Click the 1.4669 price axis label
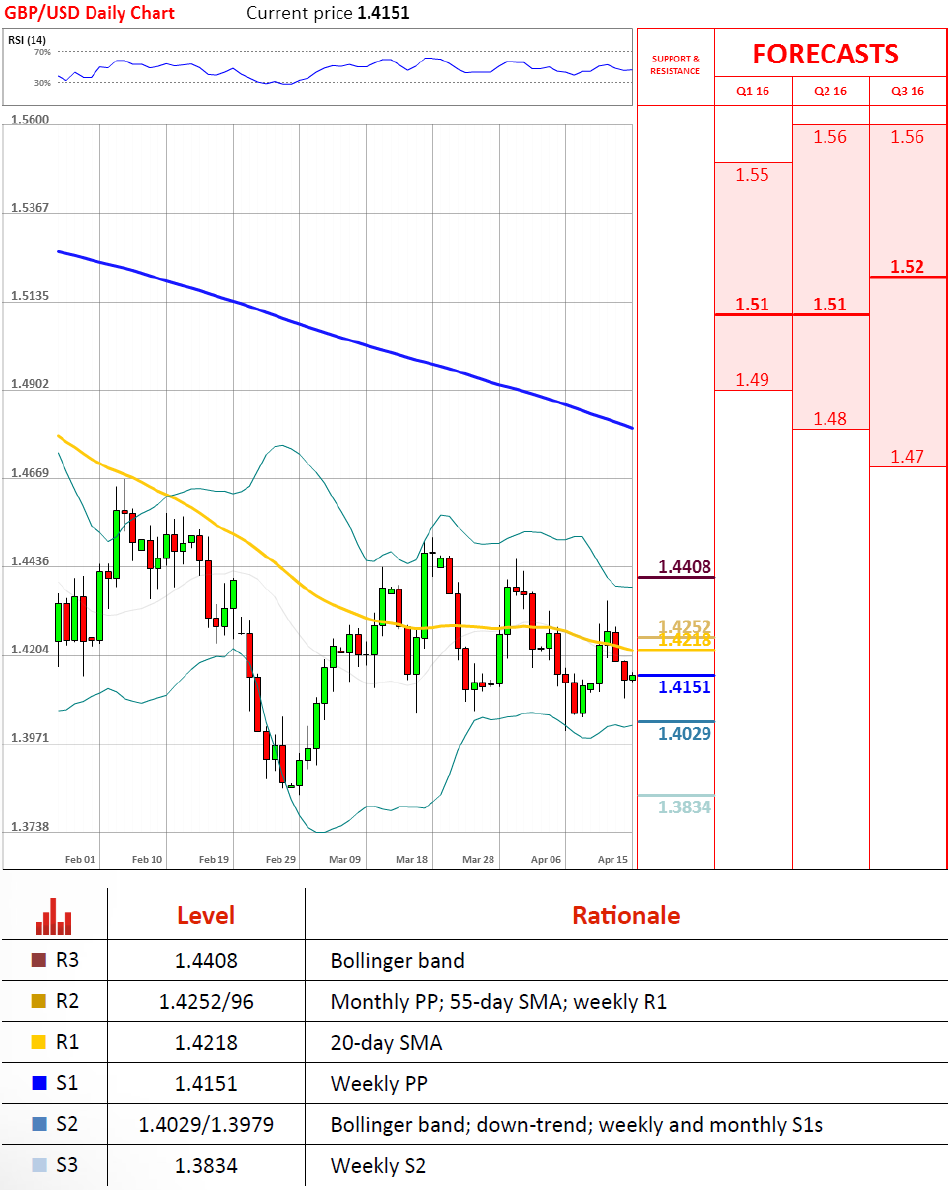952x1190 pixels. [30, 473]
